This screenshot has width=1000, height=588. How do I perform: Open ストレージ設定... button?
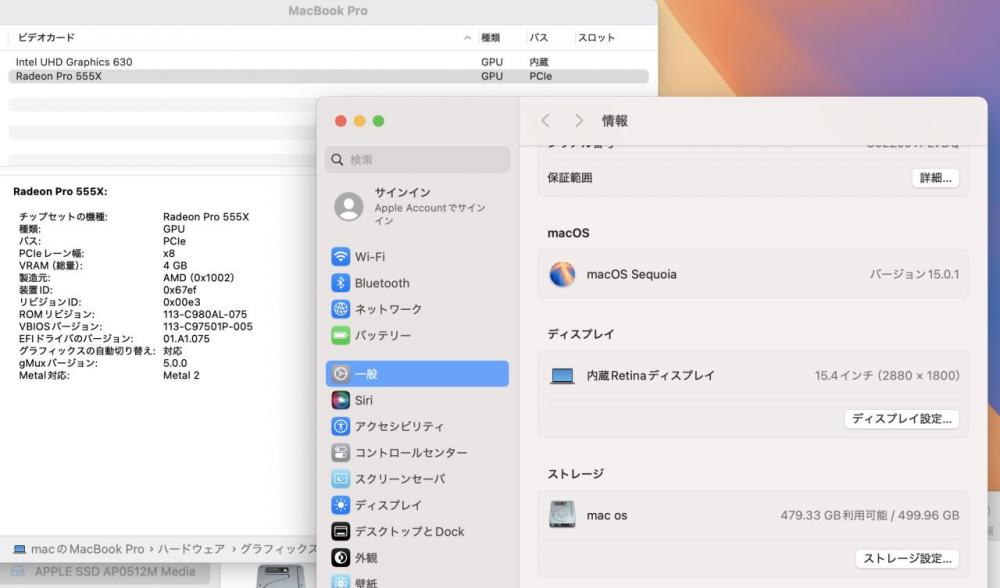tap(907, 559)
